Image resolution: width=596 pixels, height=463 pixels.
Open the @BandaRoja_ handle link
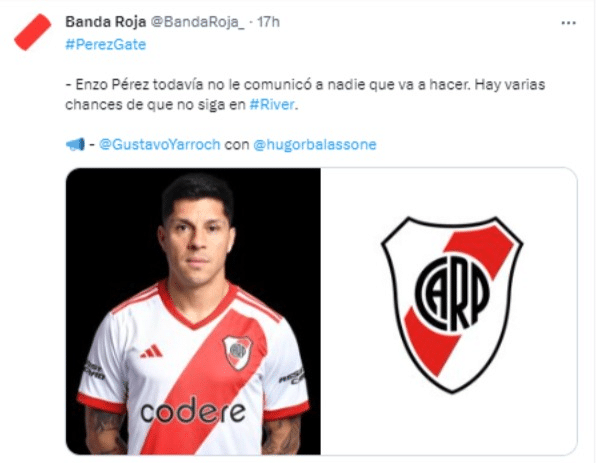(x=198, y=22)
